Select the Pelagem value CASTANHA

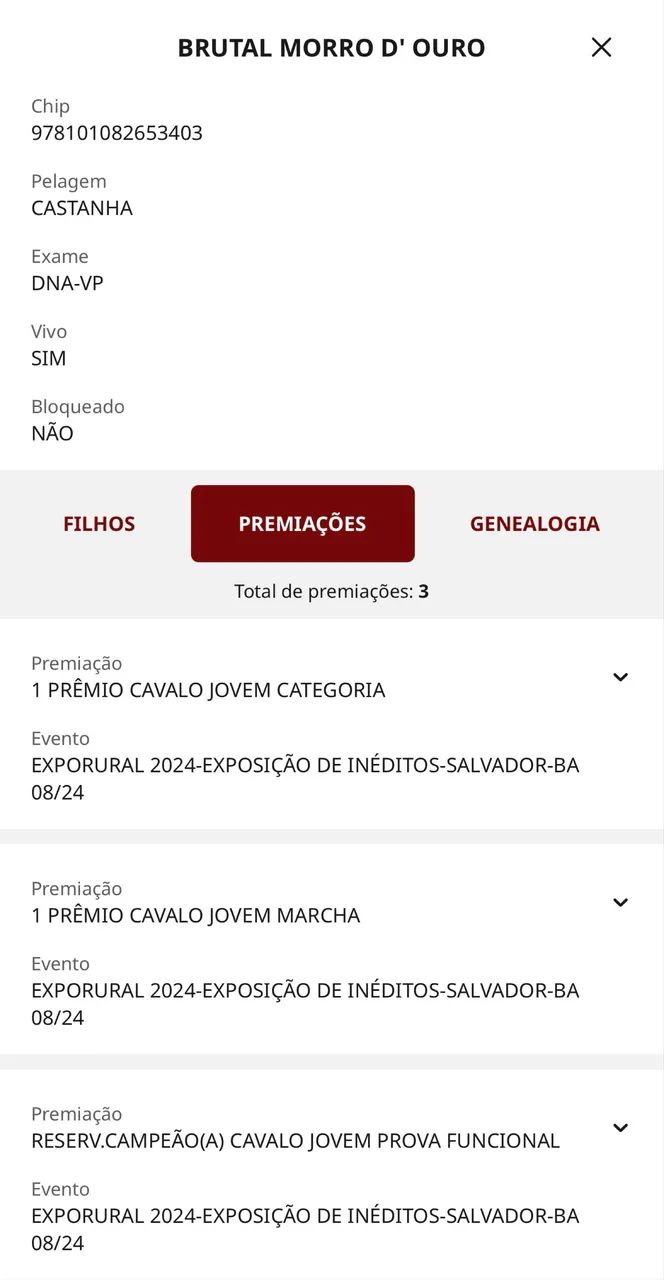(81, 208)
